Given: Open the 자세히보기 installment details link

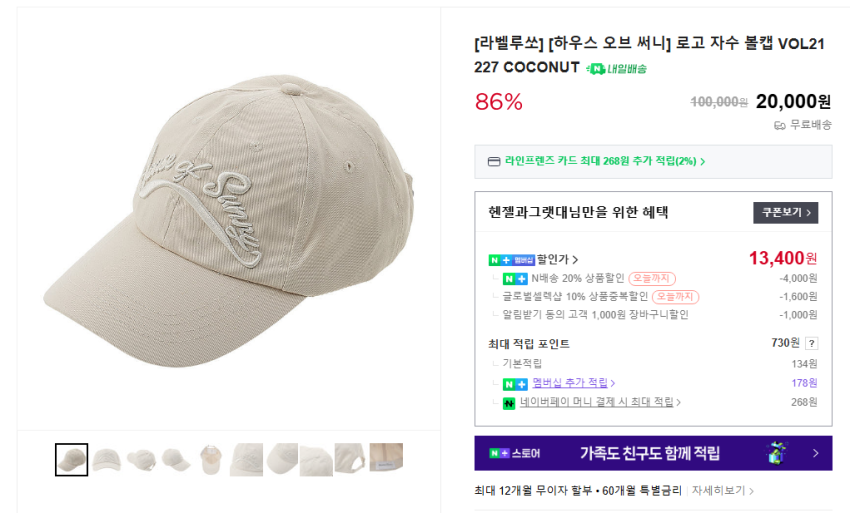Looking at the screenshot, I should click(724, 491).
